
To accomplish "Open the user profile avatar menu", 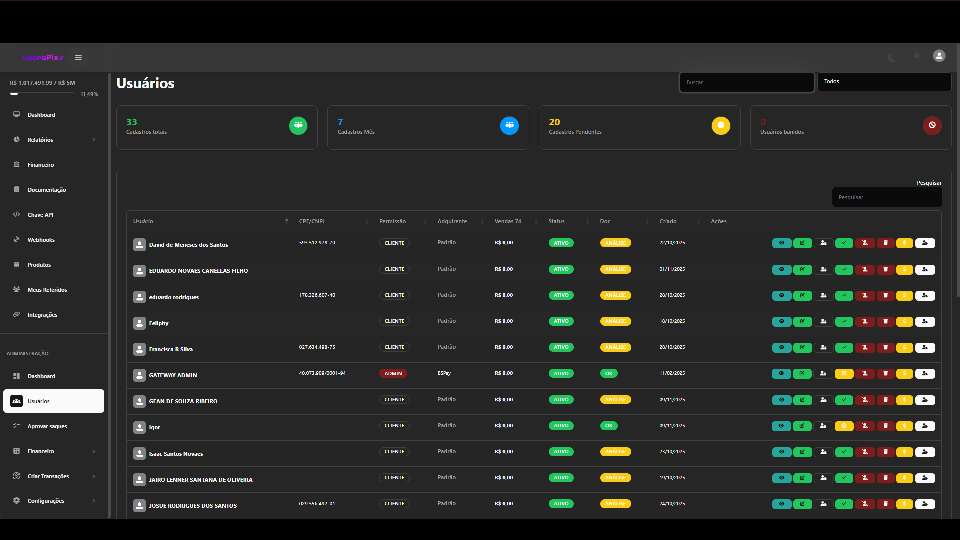I will pyautogui.click(x=939, y=57).
